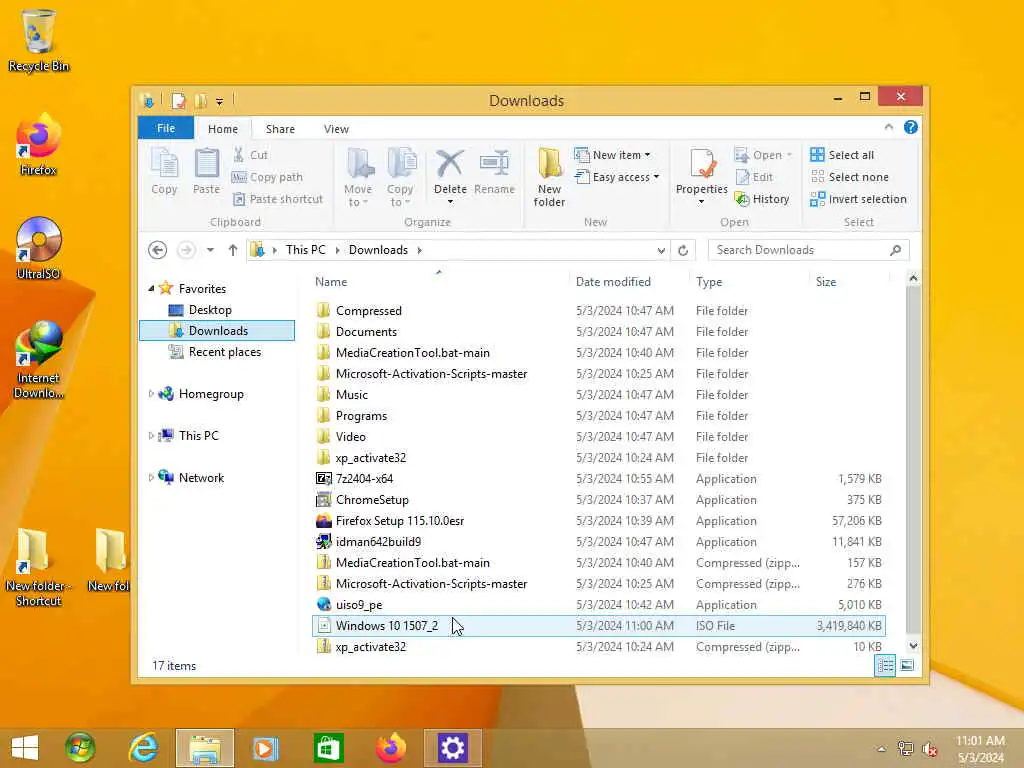Open Firefox from the taskbar
Screen dimensions: 1024x768
coord(391,748)
